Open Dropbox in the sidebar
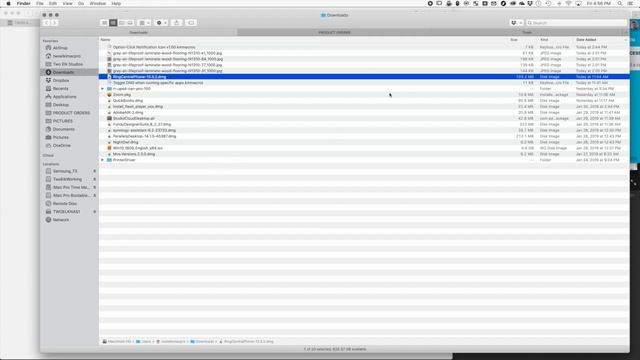 pyautogui.click(x=60, y=80)
